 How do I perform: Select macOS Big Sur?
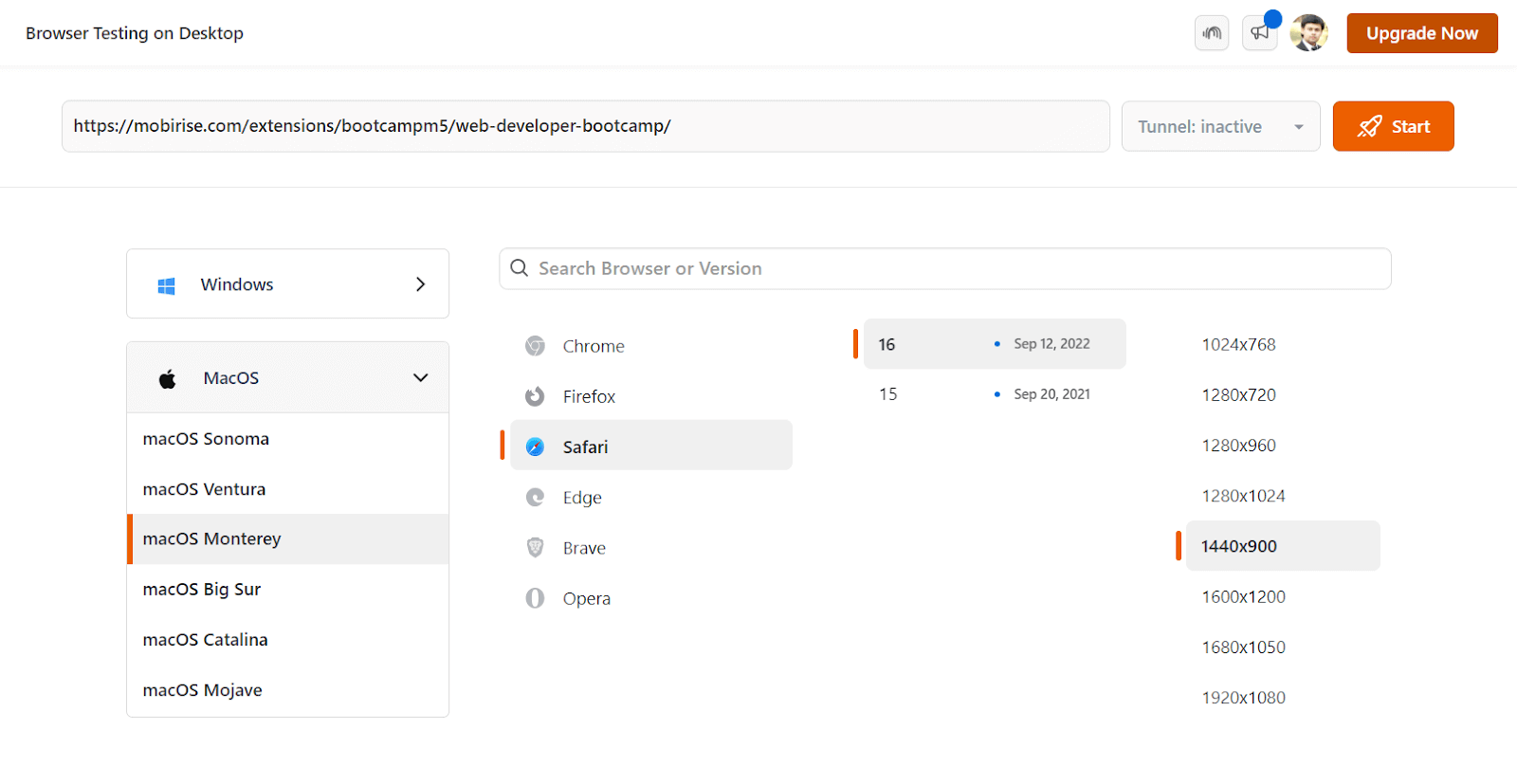click(x=288, y=589)
